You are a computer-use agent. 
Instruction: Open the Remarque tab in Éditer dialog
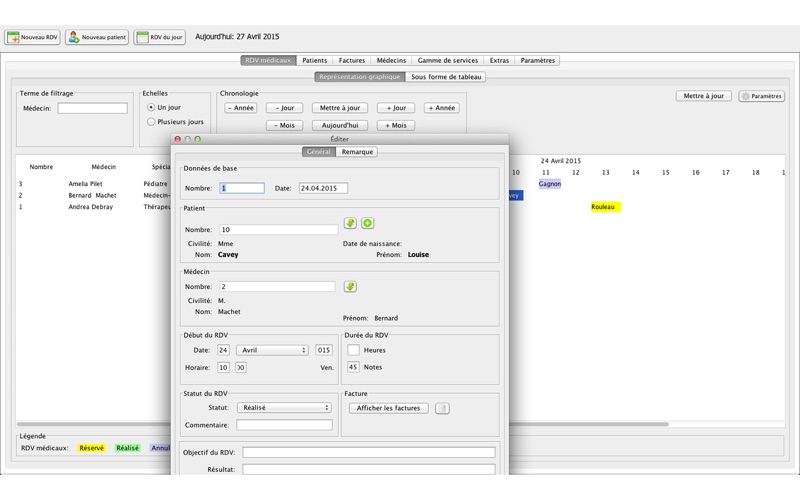(x=357, y=152)
